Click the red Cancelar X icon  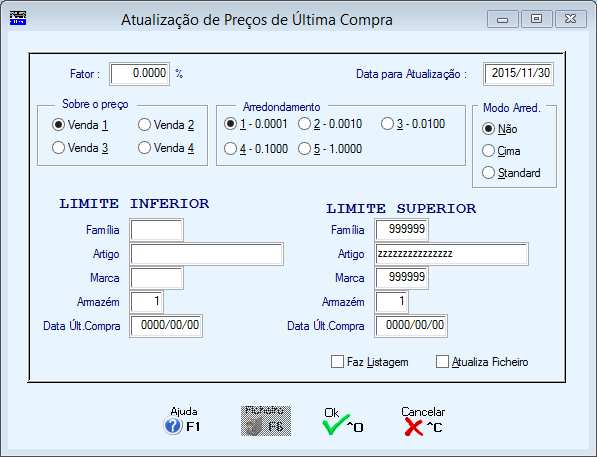tap(413, 427)
